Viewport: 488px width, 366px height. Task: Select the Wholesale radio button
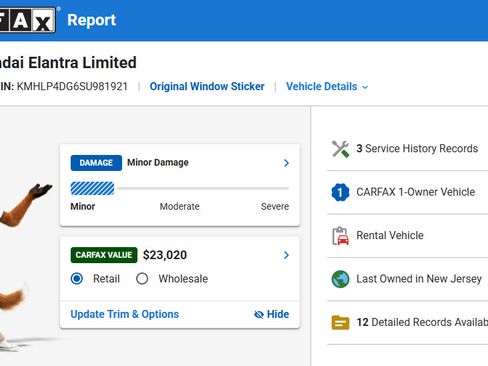[142, 278]
